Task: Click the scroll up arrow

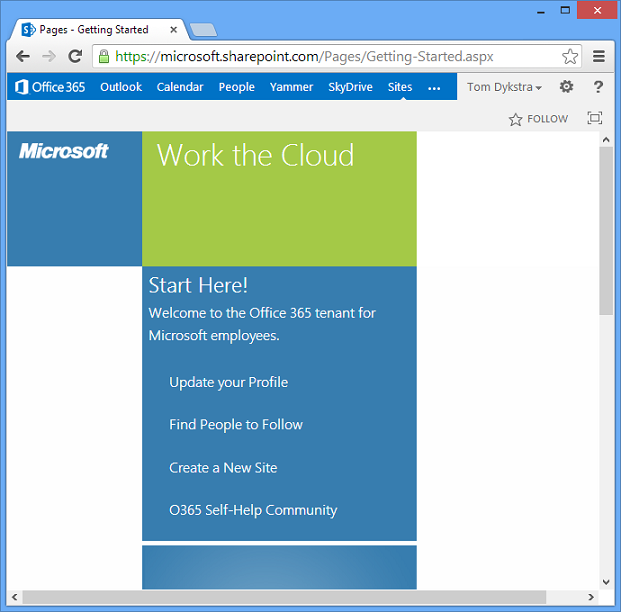Action: (x=606, y=139)
